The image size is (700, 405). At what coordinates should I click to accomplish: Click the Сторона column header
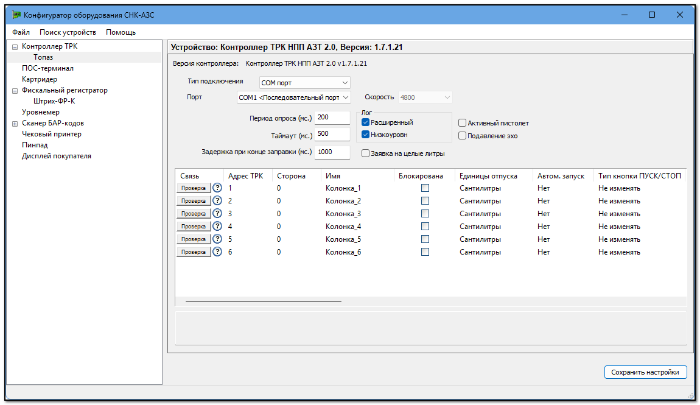point(296,176)
